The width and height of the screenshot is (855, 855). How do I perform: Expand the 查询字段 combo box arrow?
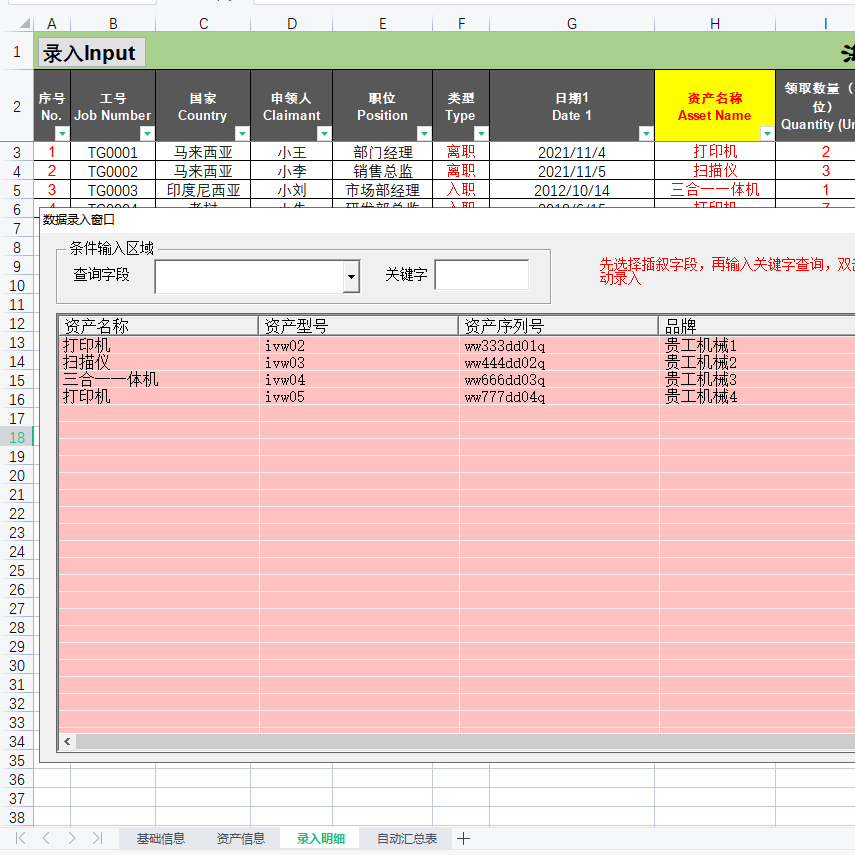point(351,276)
